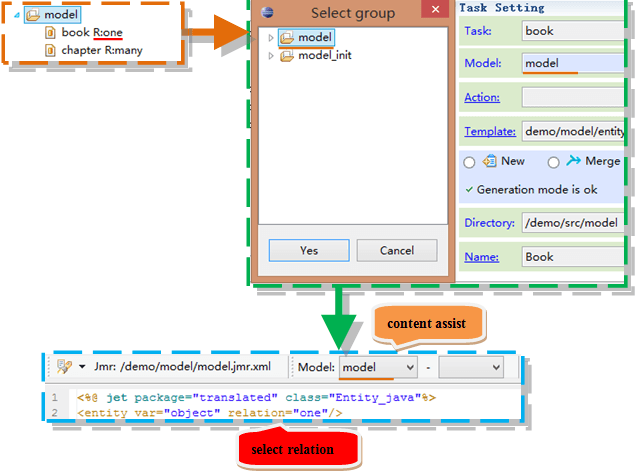Click the model folder icon in dialog
This screenshot has width=635, height=474.
pyautogui.click(x=287, y=38)
